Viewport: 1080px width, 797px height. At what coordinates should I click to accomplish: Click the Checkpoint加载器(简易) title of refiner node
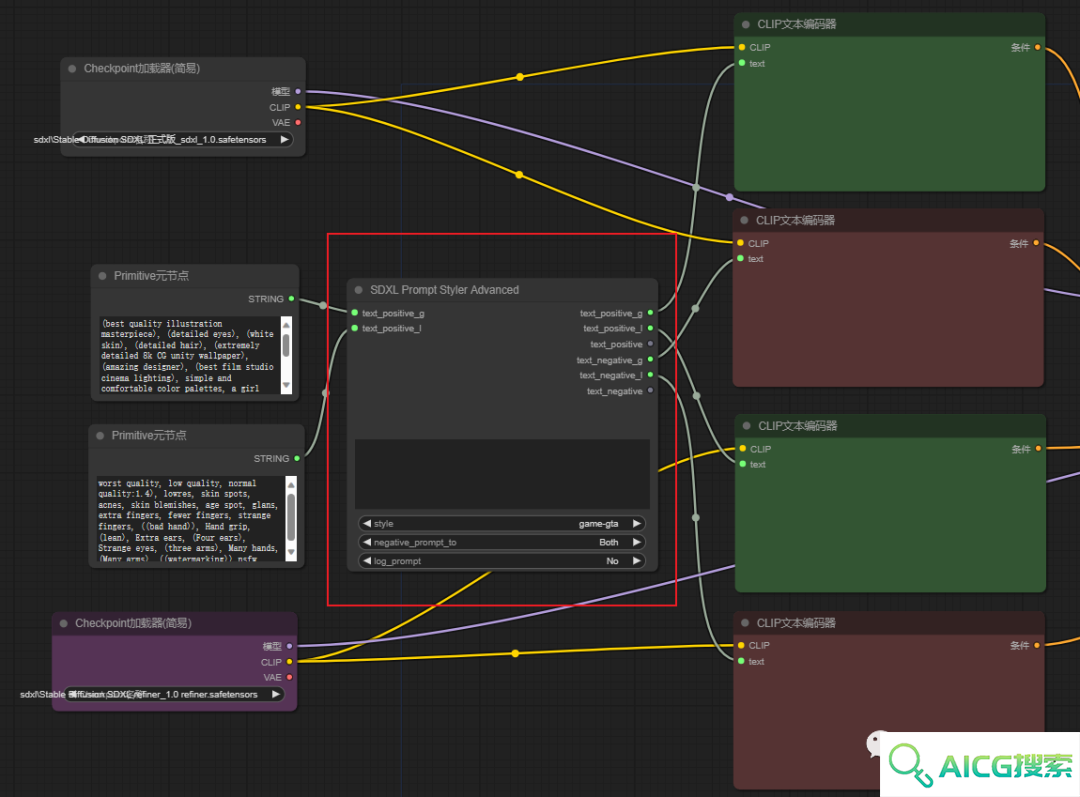click(133, 623)
